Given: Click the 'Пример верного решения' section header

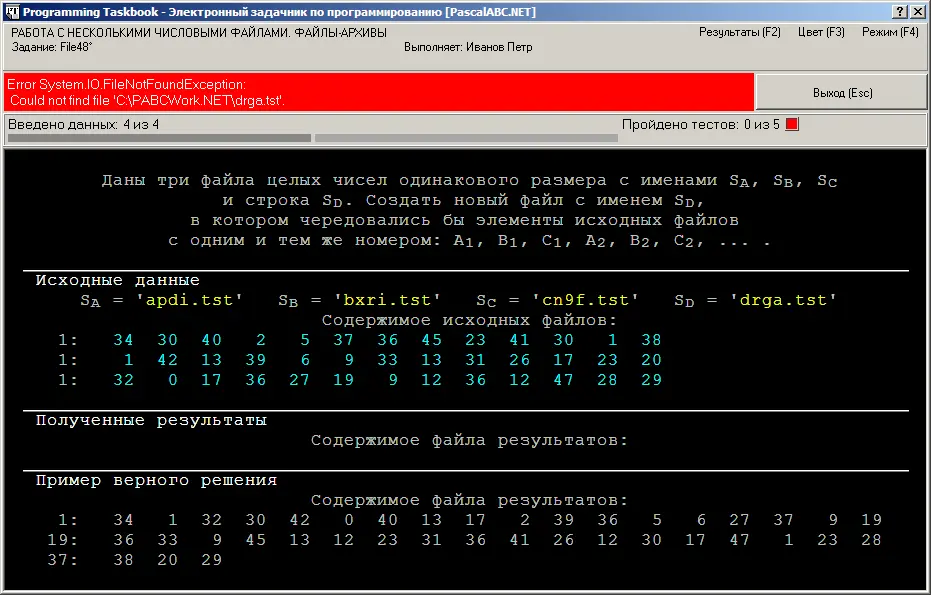Looking at the screenshot, I should tap(156, 481).
